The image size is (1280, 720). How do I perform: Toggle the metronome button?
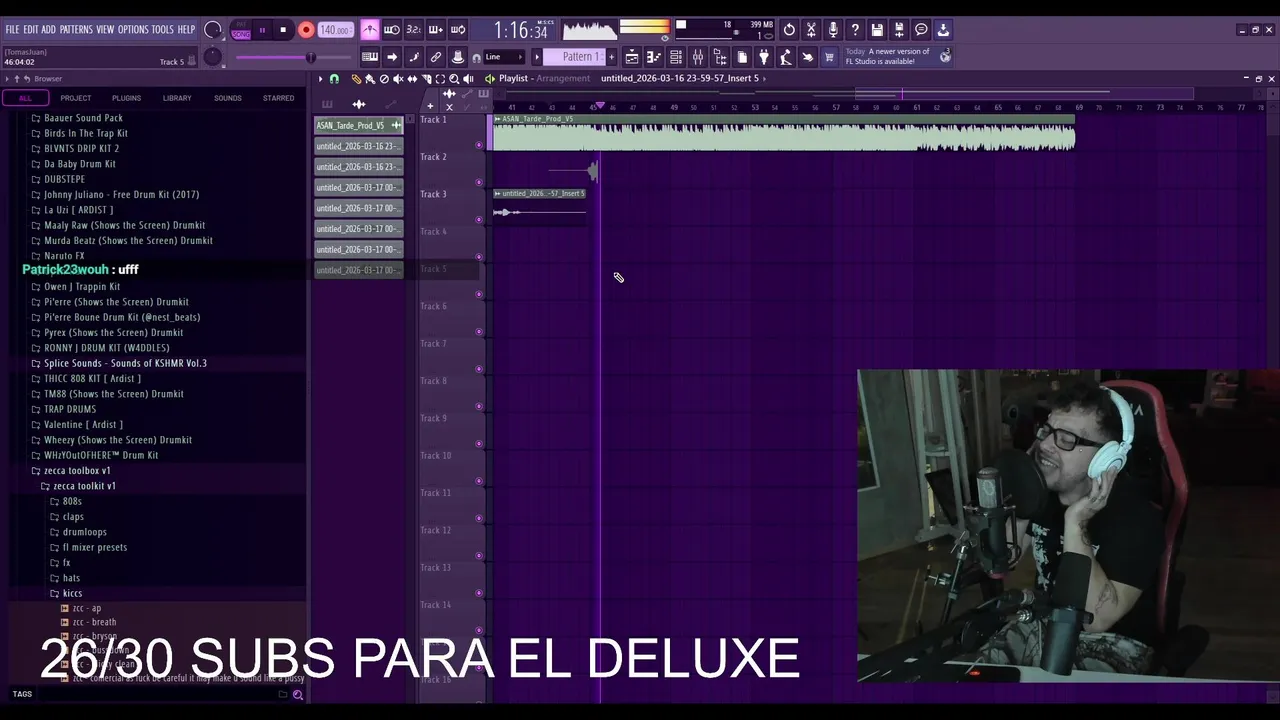370,30
